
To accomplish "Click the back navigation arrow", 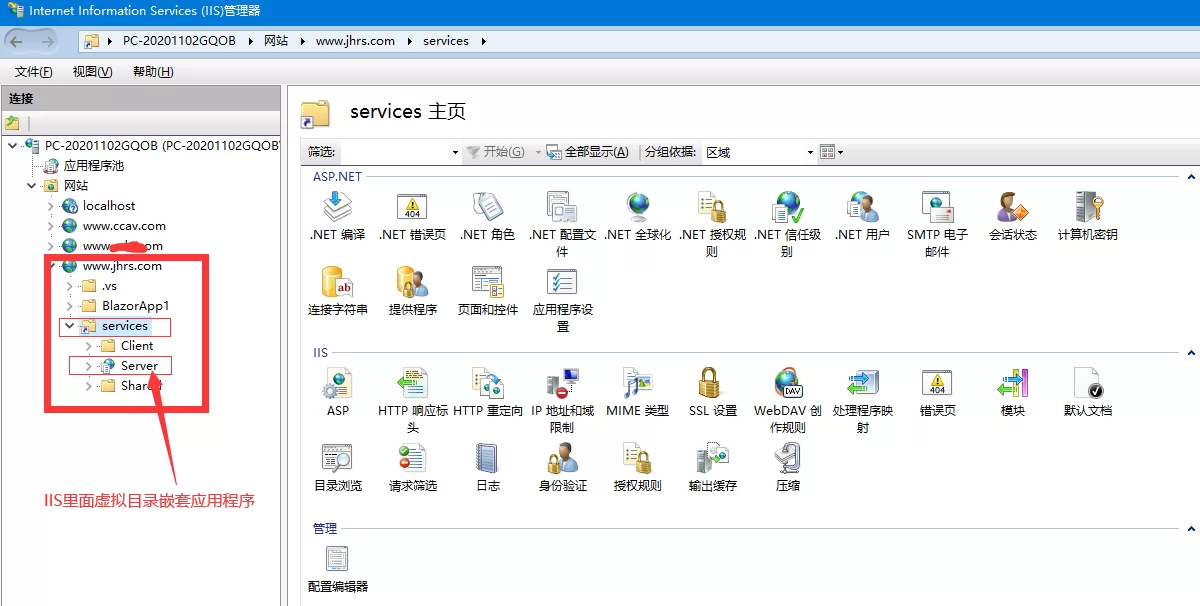I will (18, 41).
